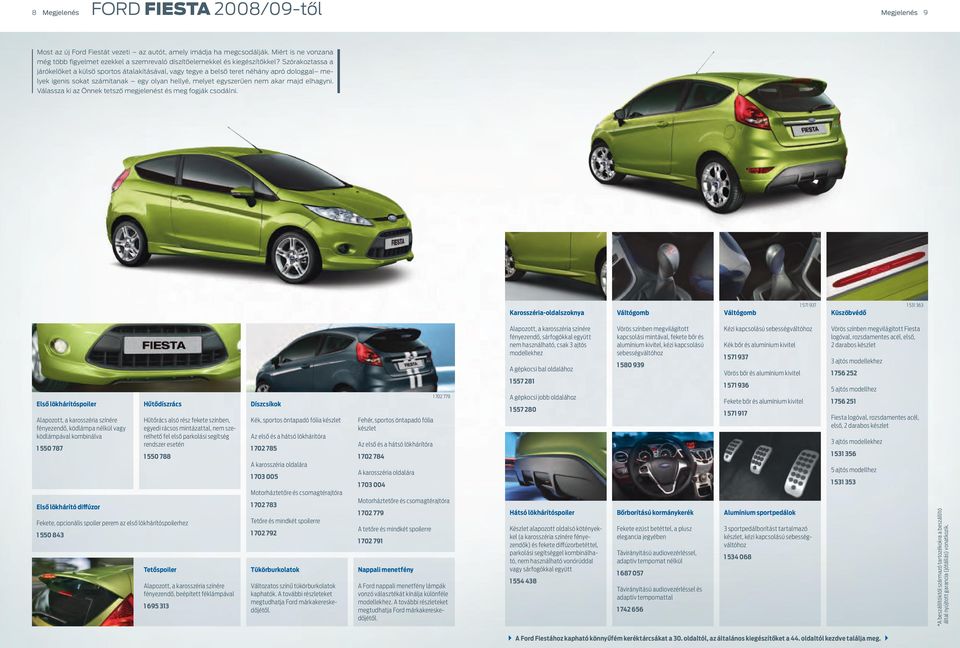Open the side skirt image above Karosszéria-oldalszoknya
The image size is (960, 648).
coord(555,266)
